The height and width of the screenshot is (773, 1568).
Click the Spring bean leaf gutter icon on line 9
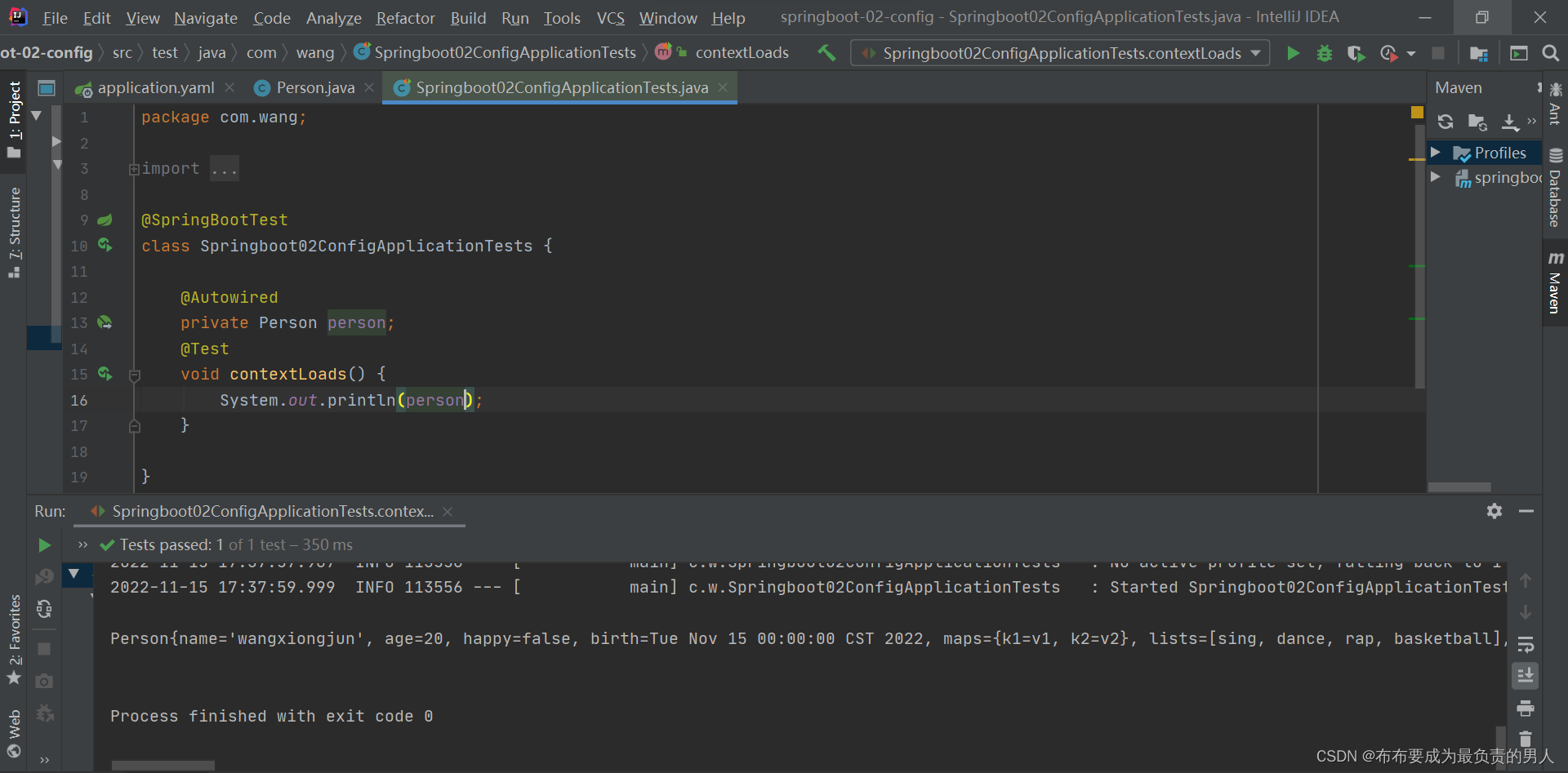pos(105,220)
